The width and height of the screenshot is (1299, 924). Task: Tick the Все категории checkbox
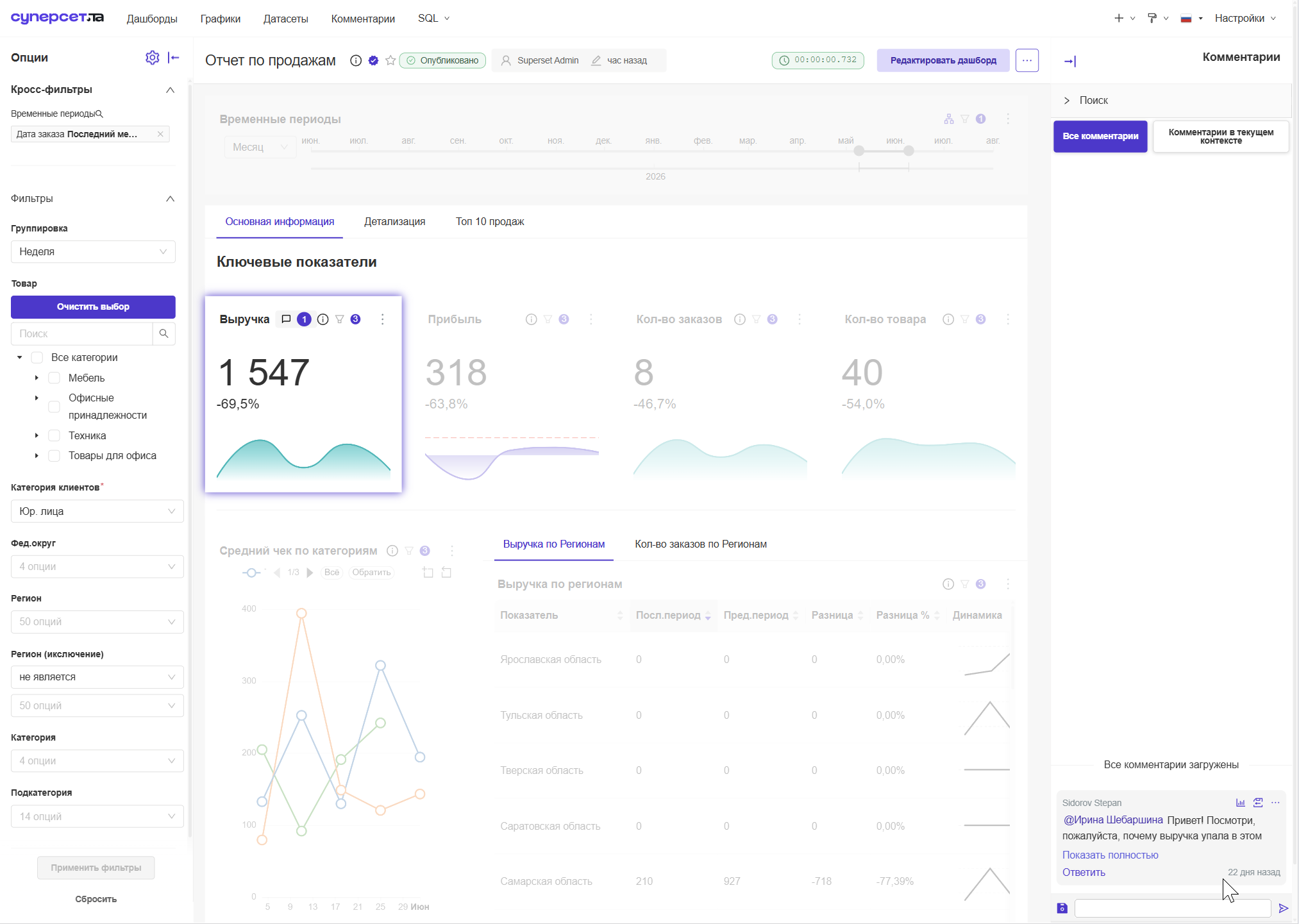pyautogui.click(x=37, y=357)
